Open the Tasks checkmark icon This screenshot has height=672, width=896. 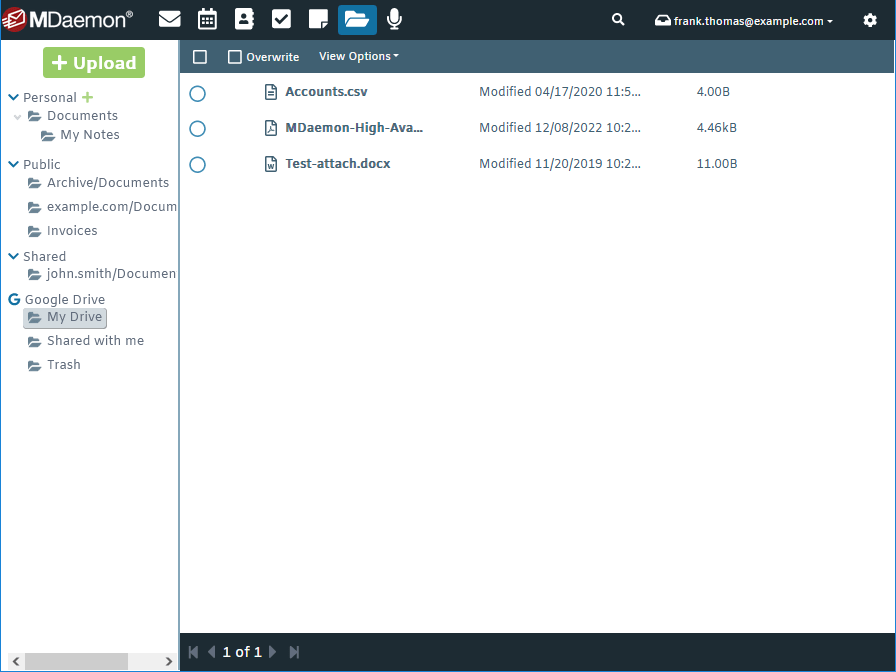click(281, 19)
